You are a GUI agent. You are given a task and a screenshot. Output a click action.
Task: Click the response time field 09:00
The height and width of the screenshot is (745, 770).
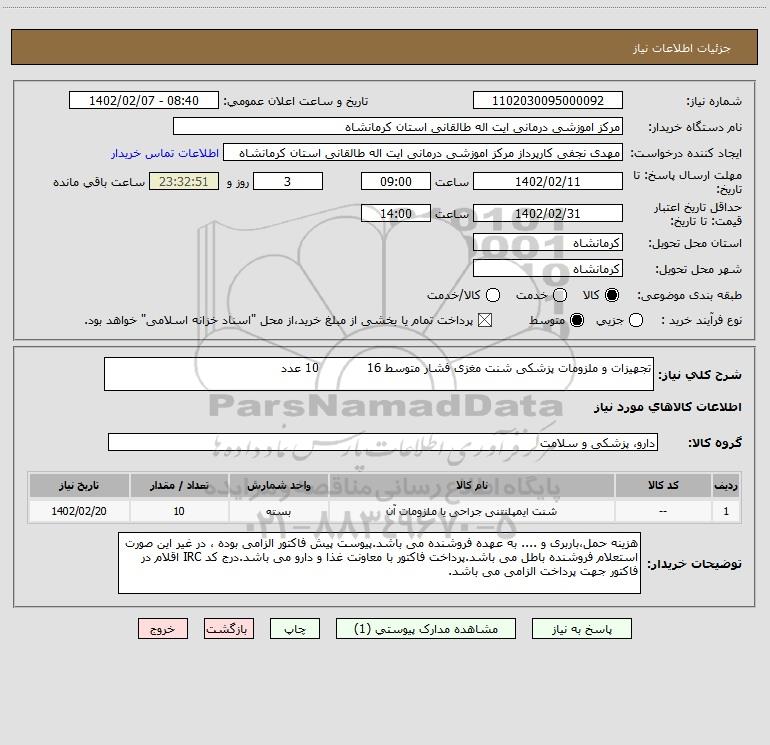[x=396, y=181]
